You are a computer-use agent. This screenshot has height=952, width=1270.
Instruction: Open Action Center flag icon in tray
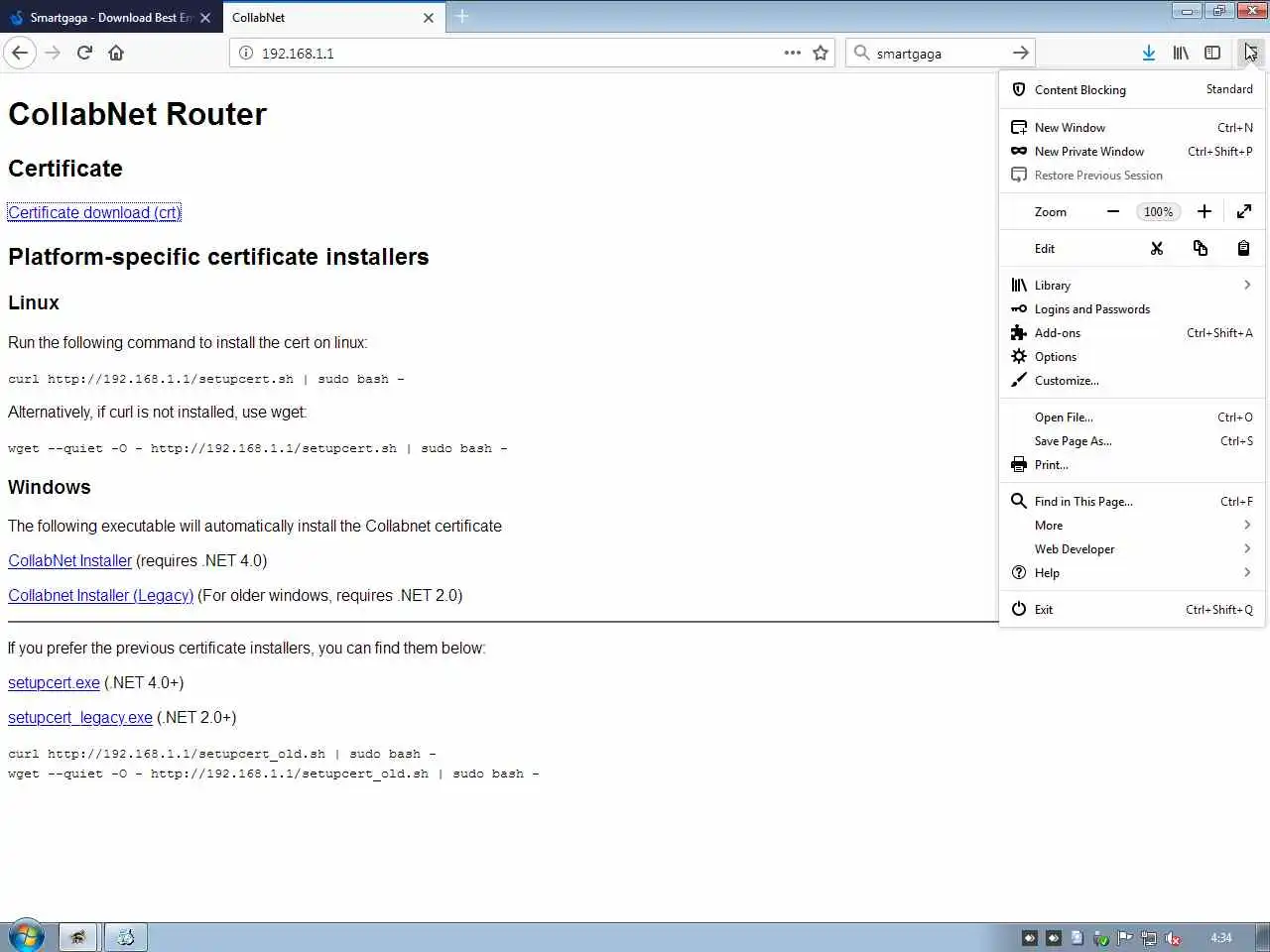(1125, 938)
